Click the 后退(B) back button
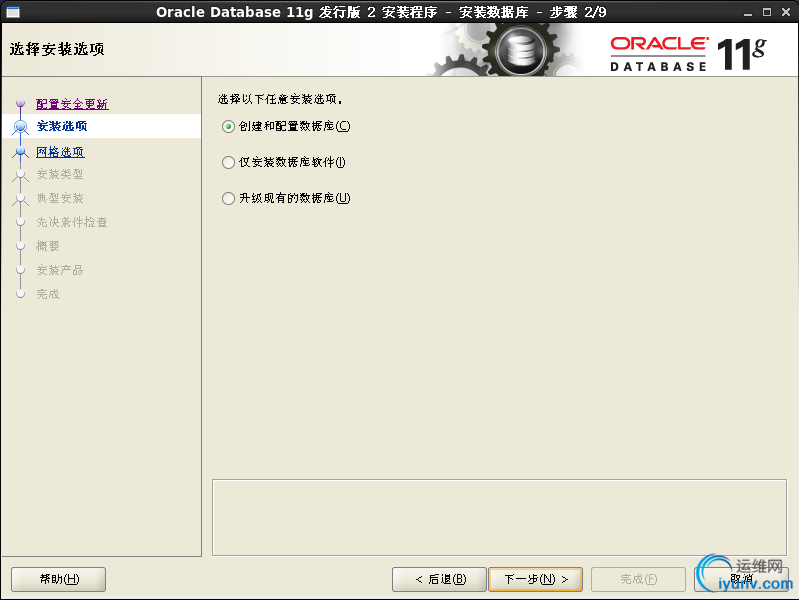 (x=439, y=579)
